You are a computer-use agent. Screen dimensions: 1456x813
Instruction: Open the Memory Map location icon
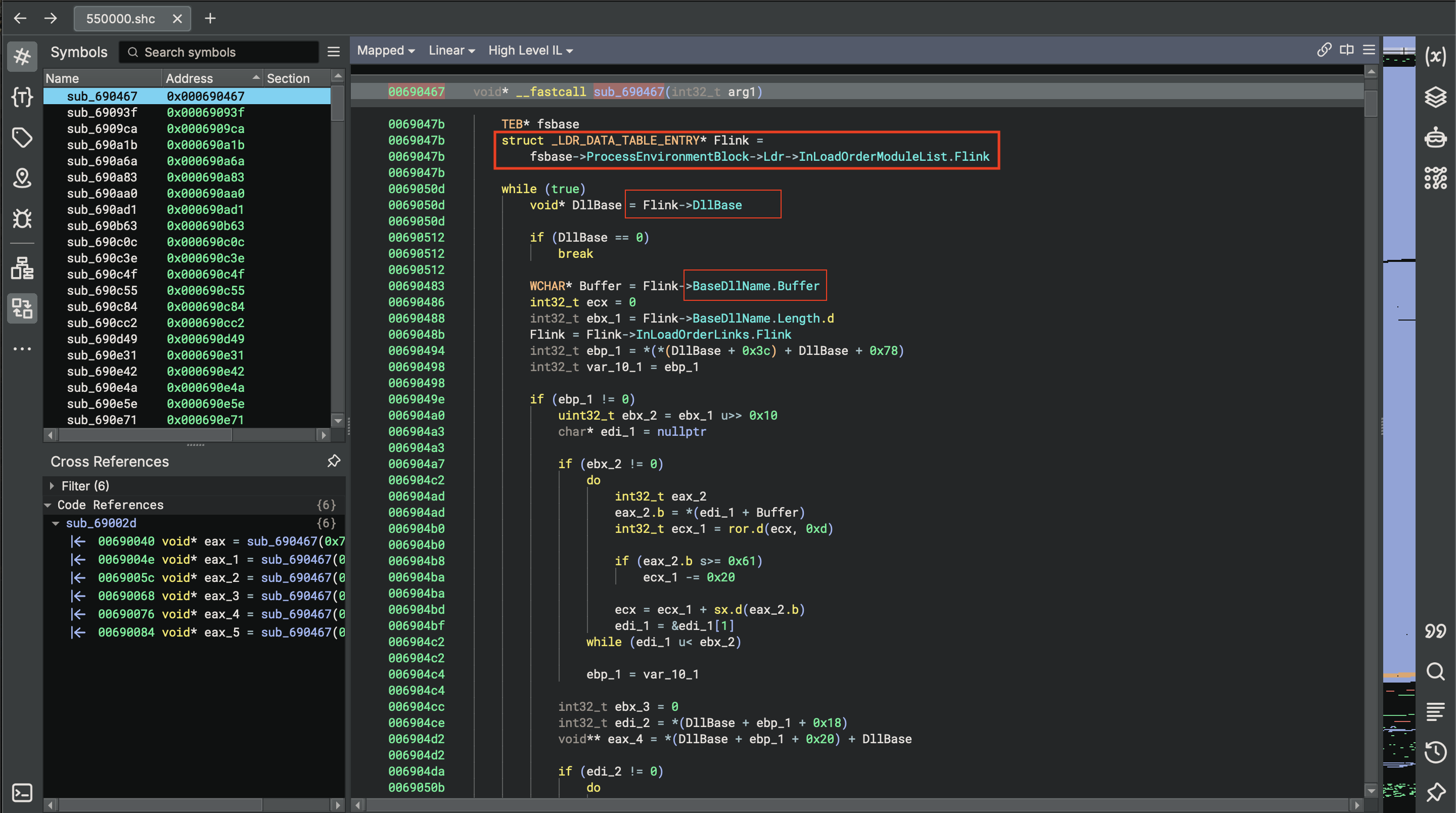tap(22, 178)
